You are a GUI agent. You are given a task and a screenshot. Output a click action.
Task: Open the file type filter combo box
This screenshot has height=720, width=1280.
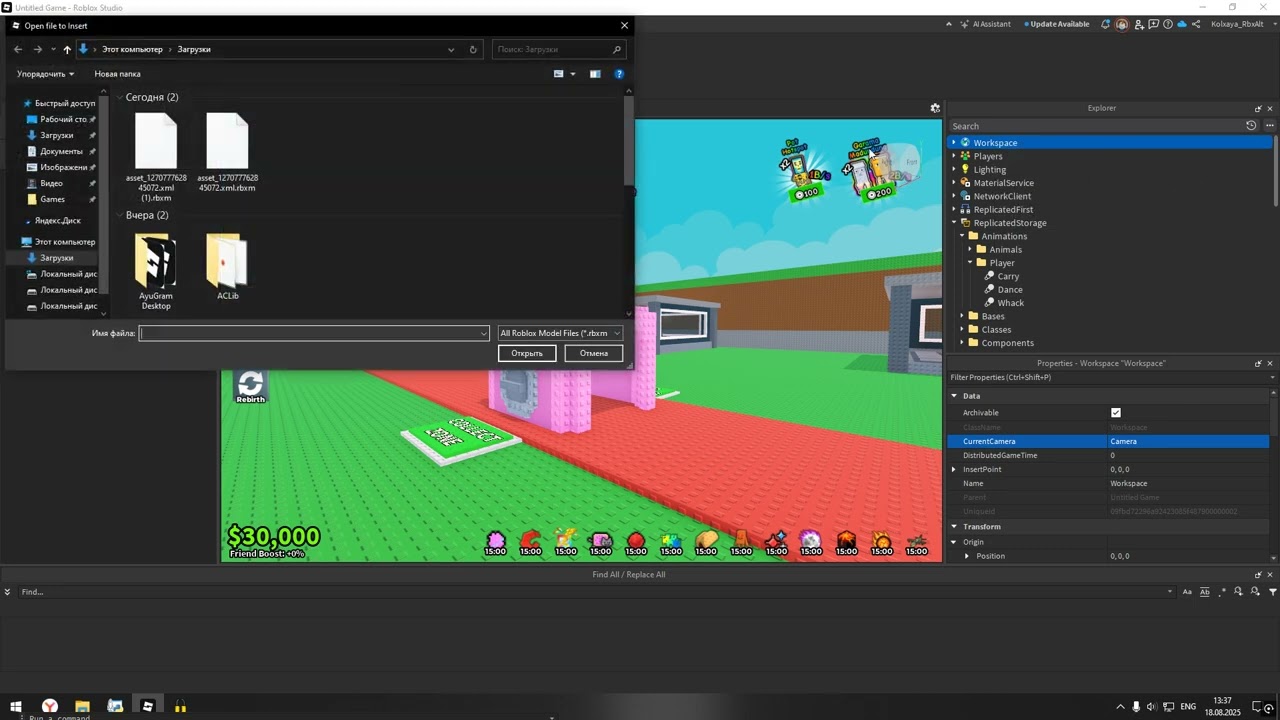(560, 333)
